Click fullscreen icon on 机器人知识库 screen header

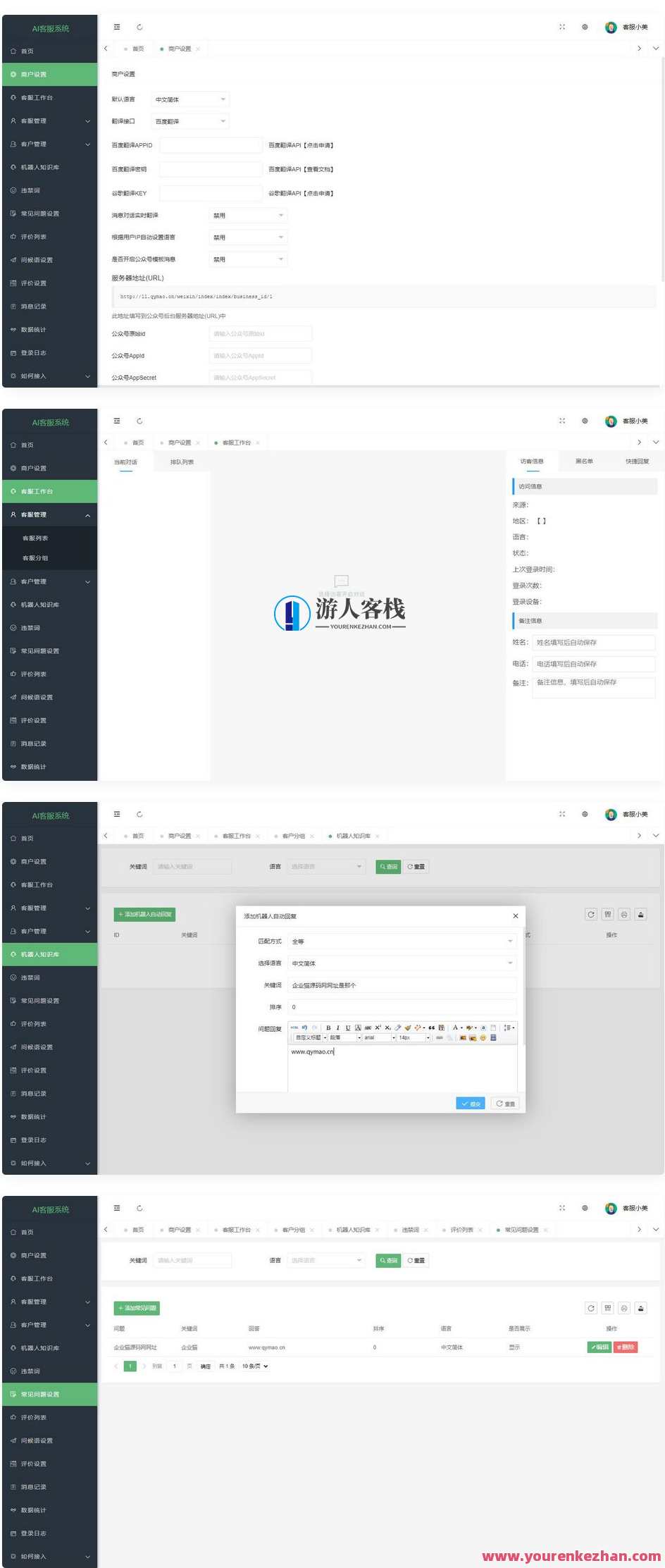(562, 814)
